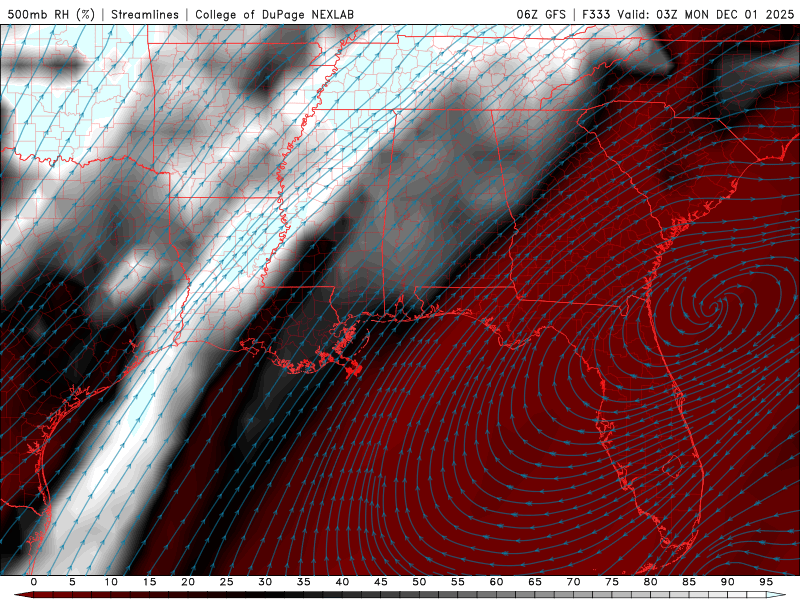Click the "F333" forecast hour text
Image resolution: width=800 pixels, height=600 pixels.
point(596,14)
